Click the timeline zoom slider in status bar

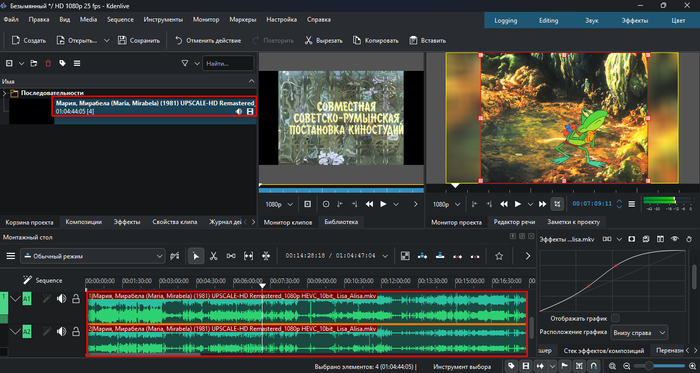coord(659,365)
